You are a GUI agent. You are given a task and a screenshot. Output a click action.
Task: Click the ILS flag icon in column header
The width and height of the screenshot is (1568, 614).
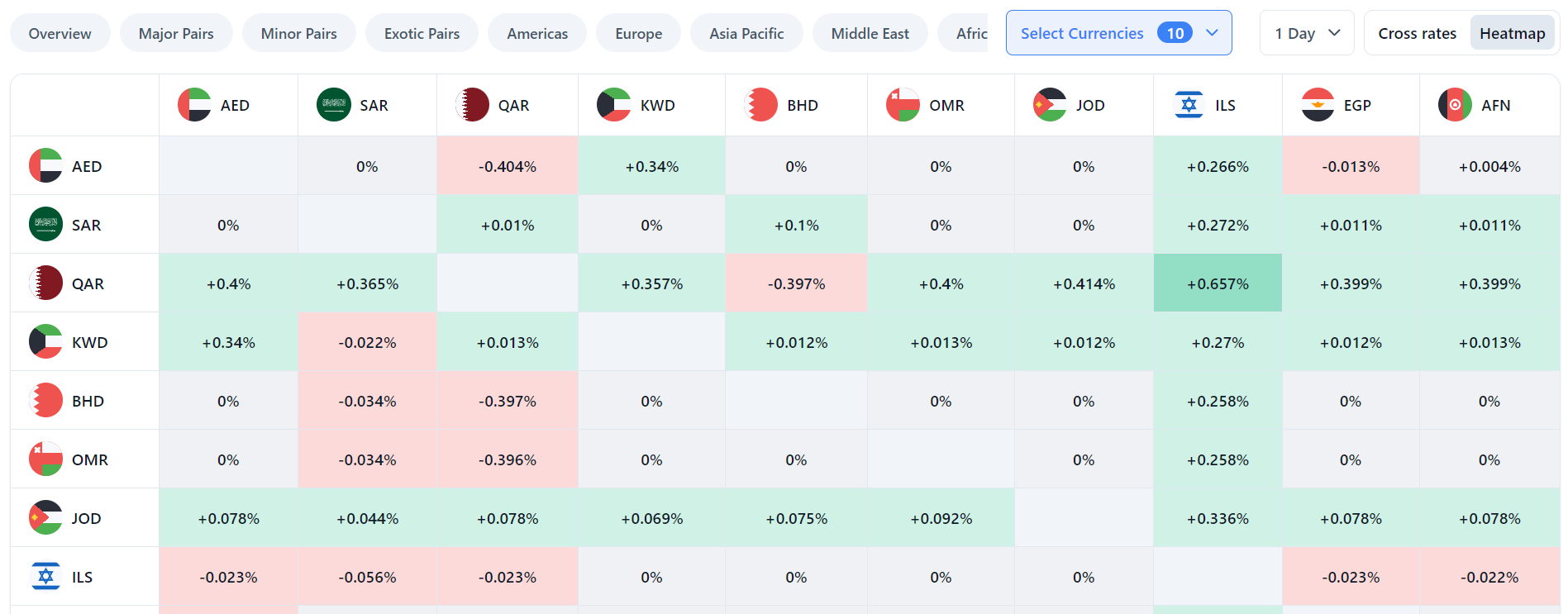click(1189, 105)
